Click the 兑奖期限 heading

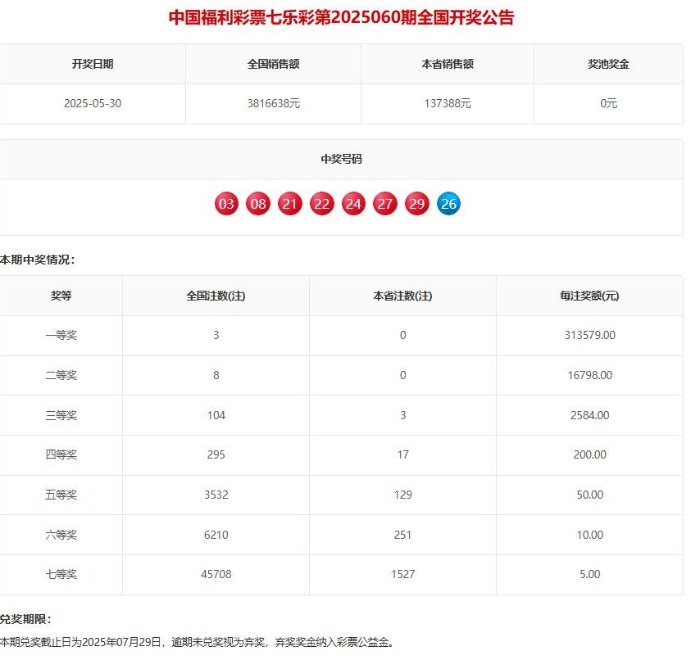point(25,619)
